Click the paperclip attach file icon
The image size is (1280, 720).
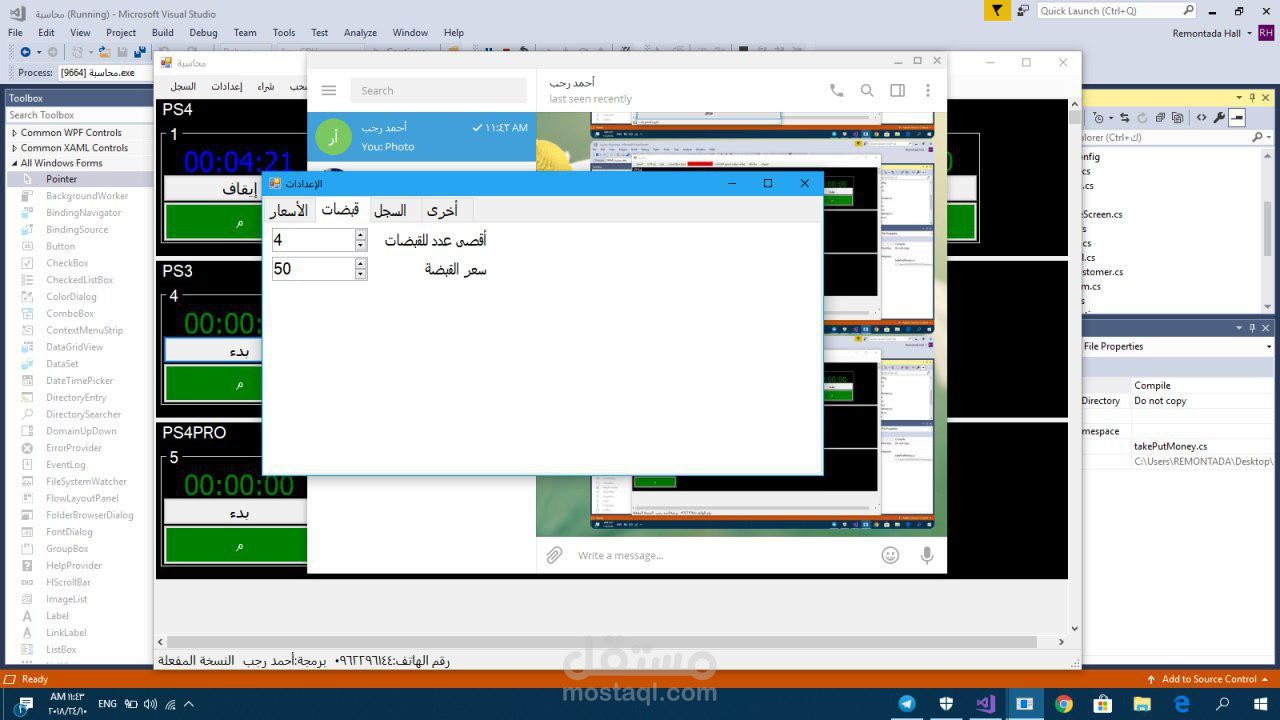pos(554,555)
